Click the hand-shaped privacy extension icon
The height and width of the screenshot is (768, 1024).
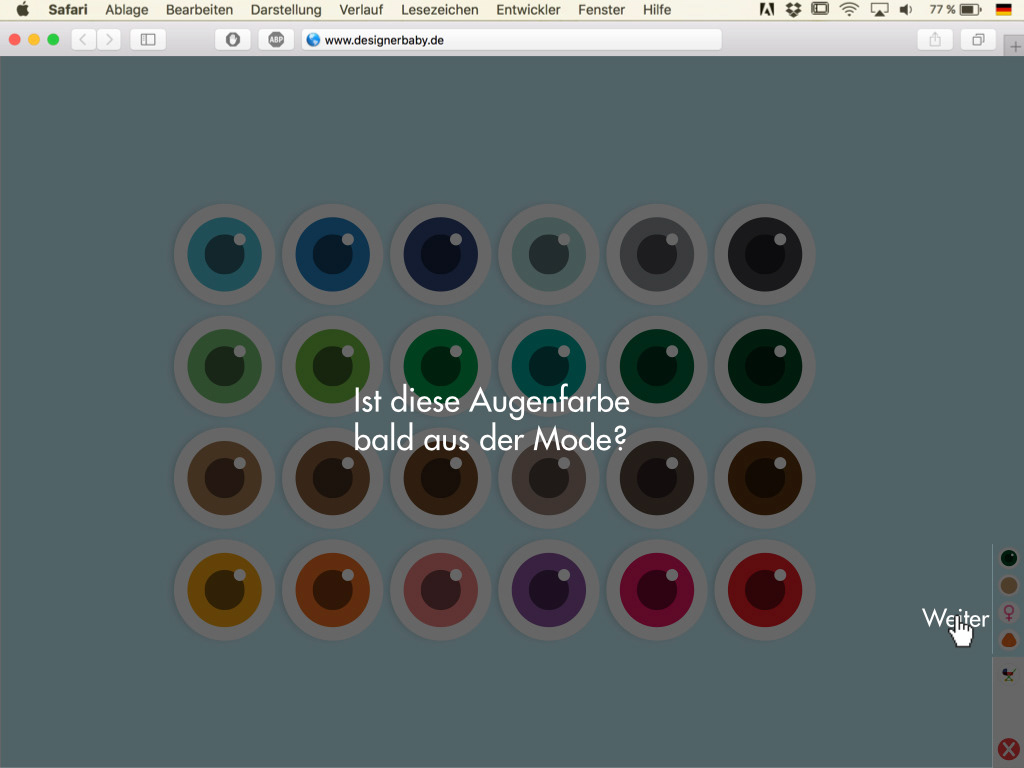click(x=232, y=40)
